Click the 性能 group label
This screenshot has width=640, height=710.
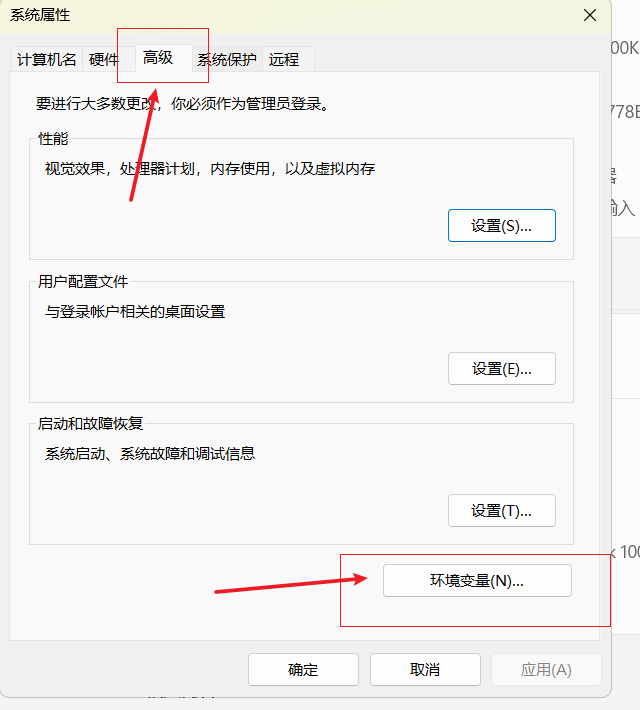[x=53, y=139]
